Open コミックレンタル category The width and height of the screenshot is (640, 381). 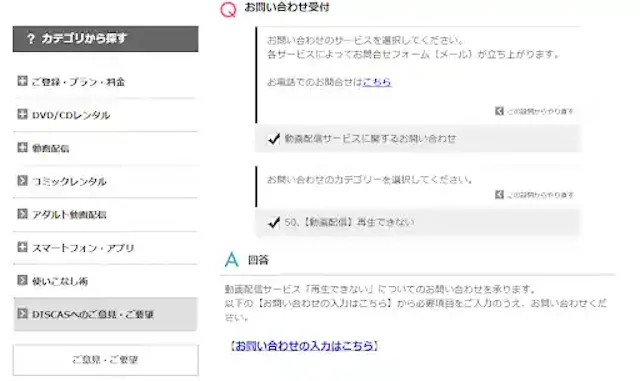coord(69,182)
